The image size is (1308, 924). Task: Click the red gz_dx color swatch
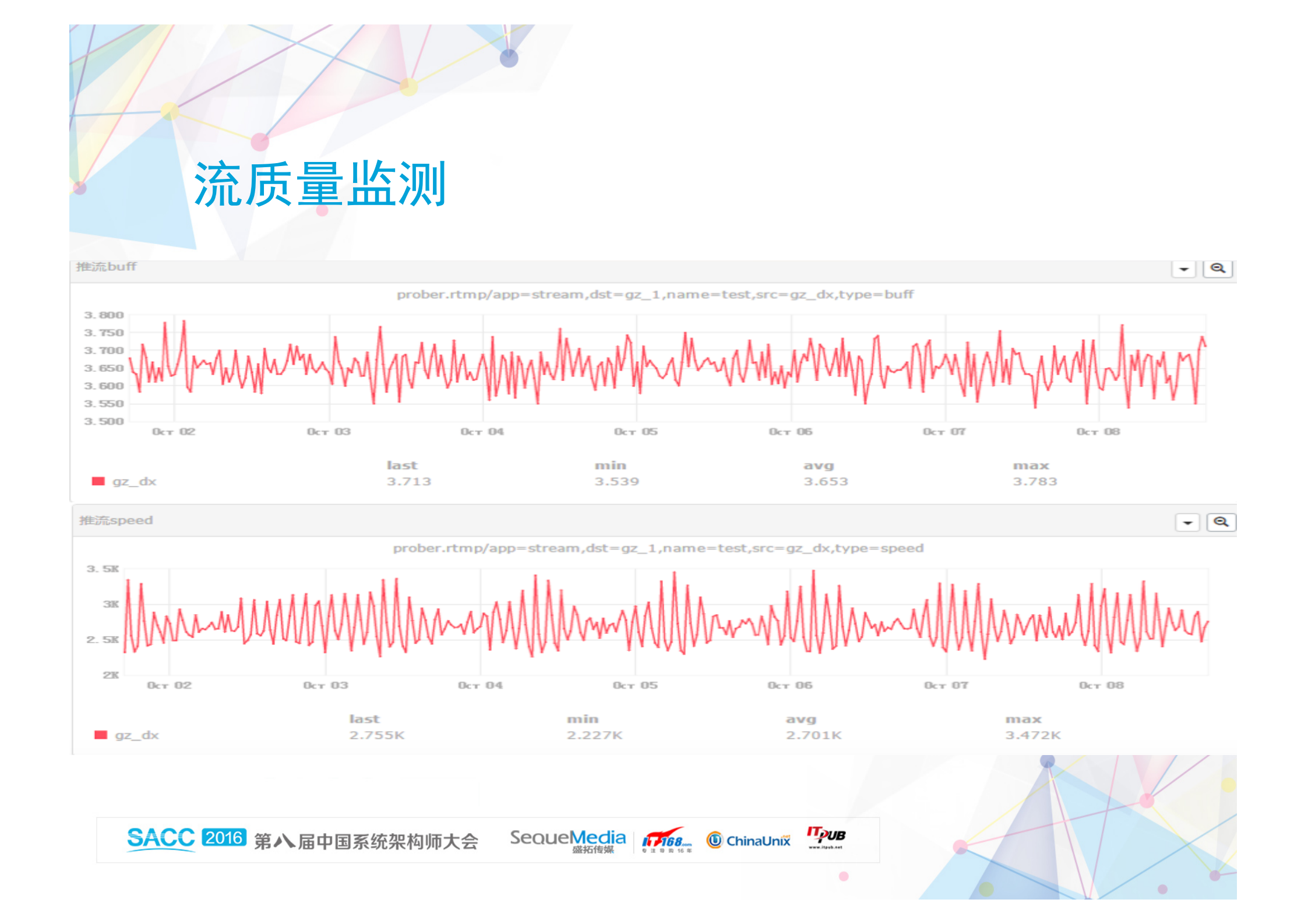click(x=100, y=481)
